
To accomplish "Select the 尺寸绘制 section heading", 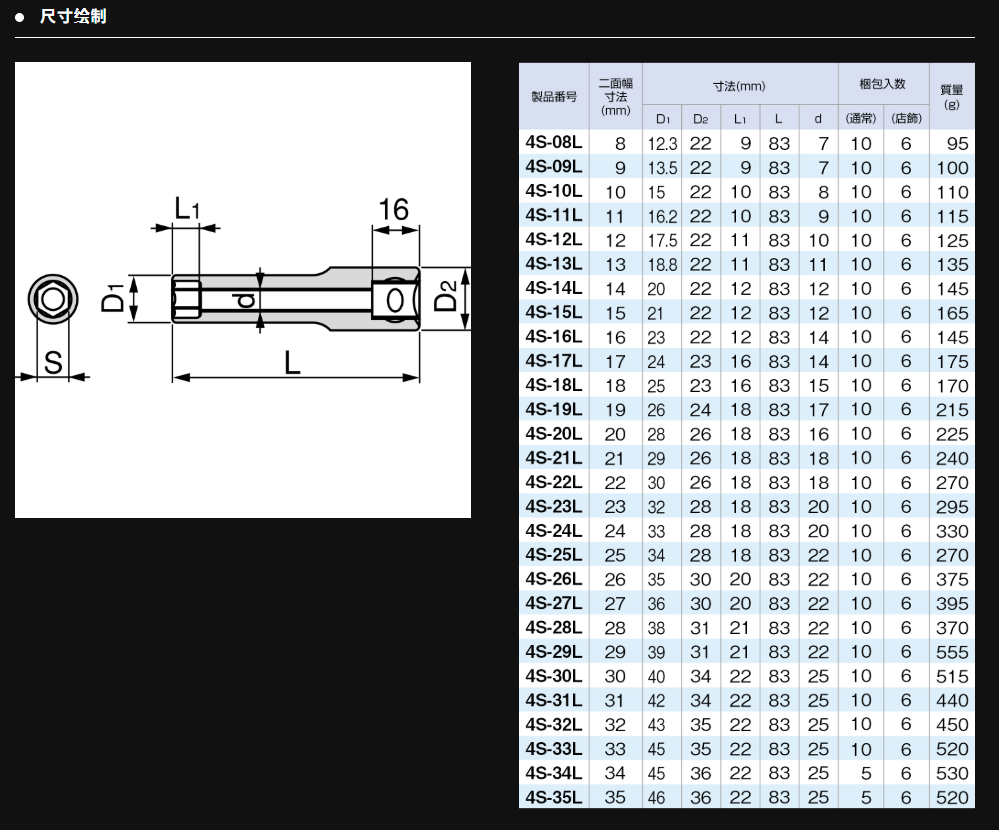I will point(72,17).
